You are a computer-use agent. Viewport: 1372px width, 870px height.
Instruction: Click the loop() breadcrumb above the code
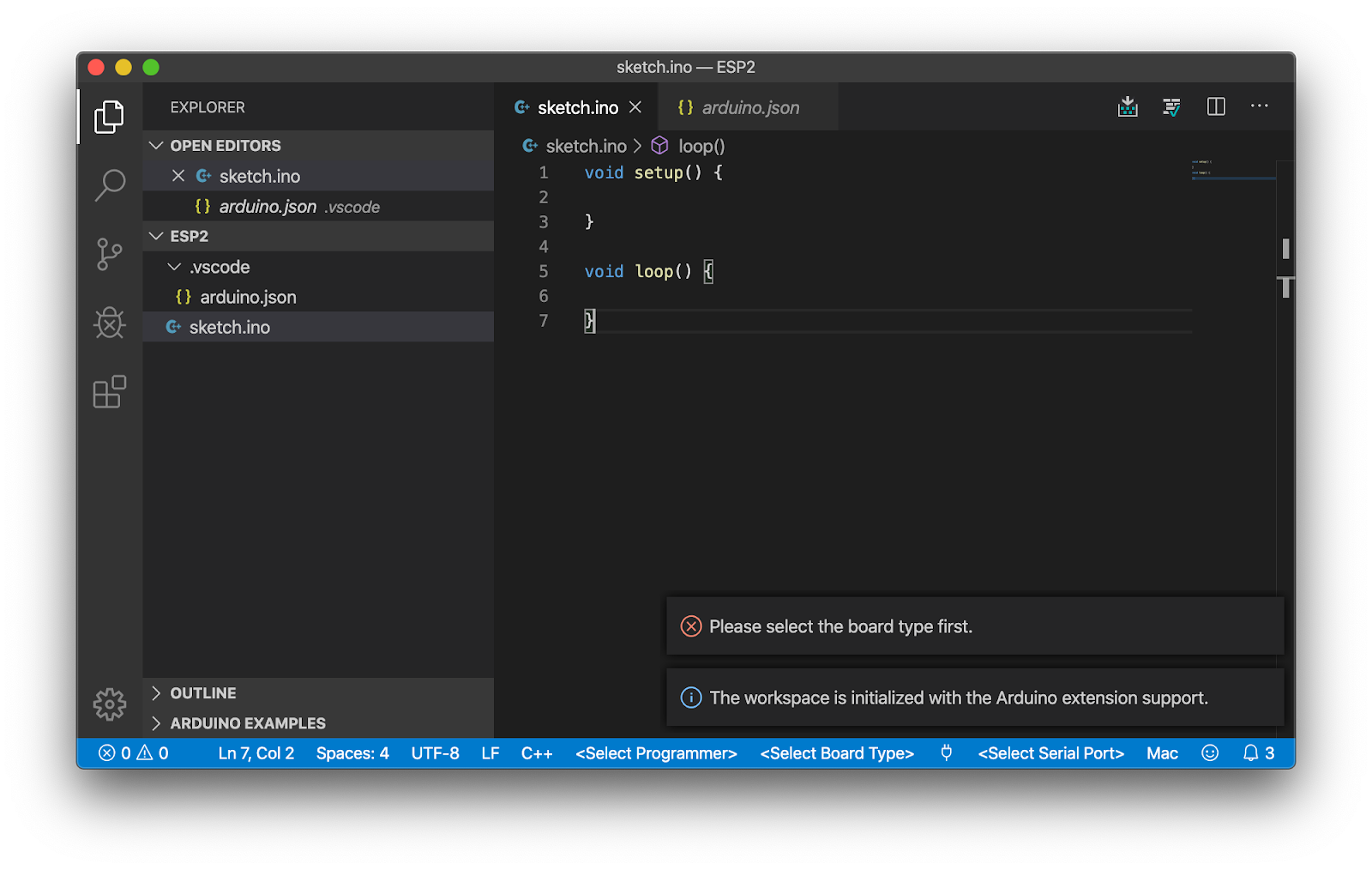tap(701, 146)
